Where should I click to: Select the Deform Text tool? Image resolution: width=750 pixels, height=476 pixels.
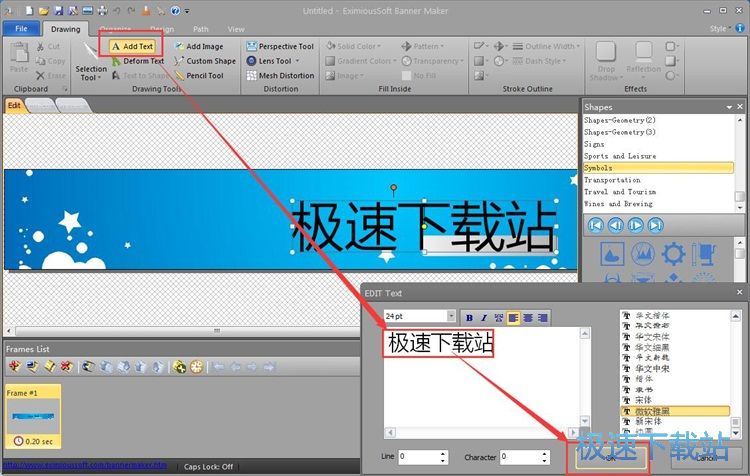138,61
